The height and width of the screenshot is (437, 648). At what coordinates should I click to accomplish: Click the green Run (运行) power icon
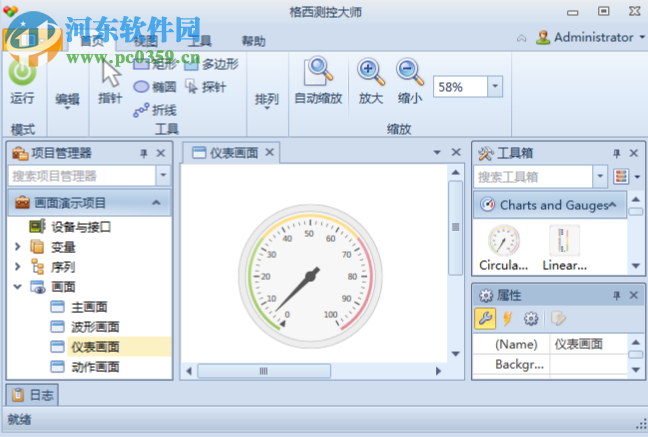[x=22, y=72]
